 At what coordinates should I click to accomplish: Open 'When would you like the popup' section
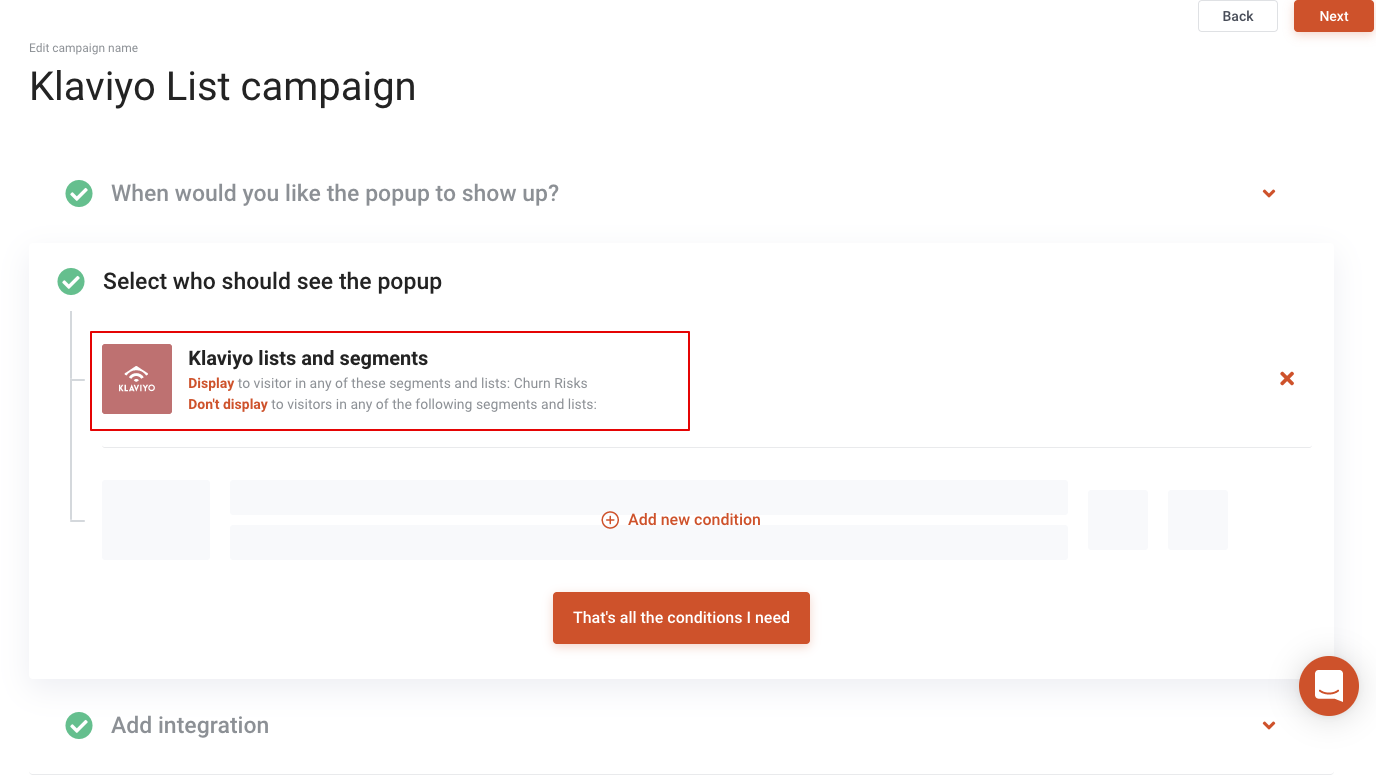click(335, 193)
